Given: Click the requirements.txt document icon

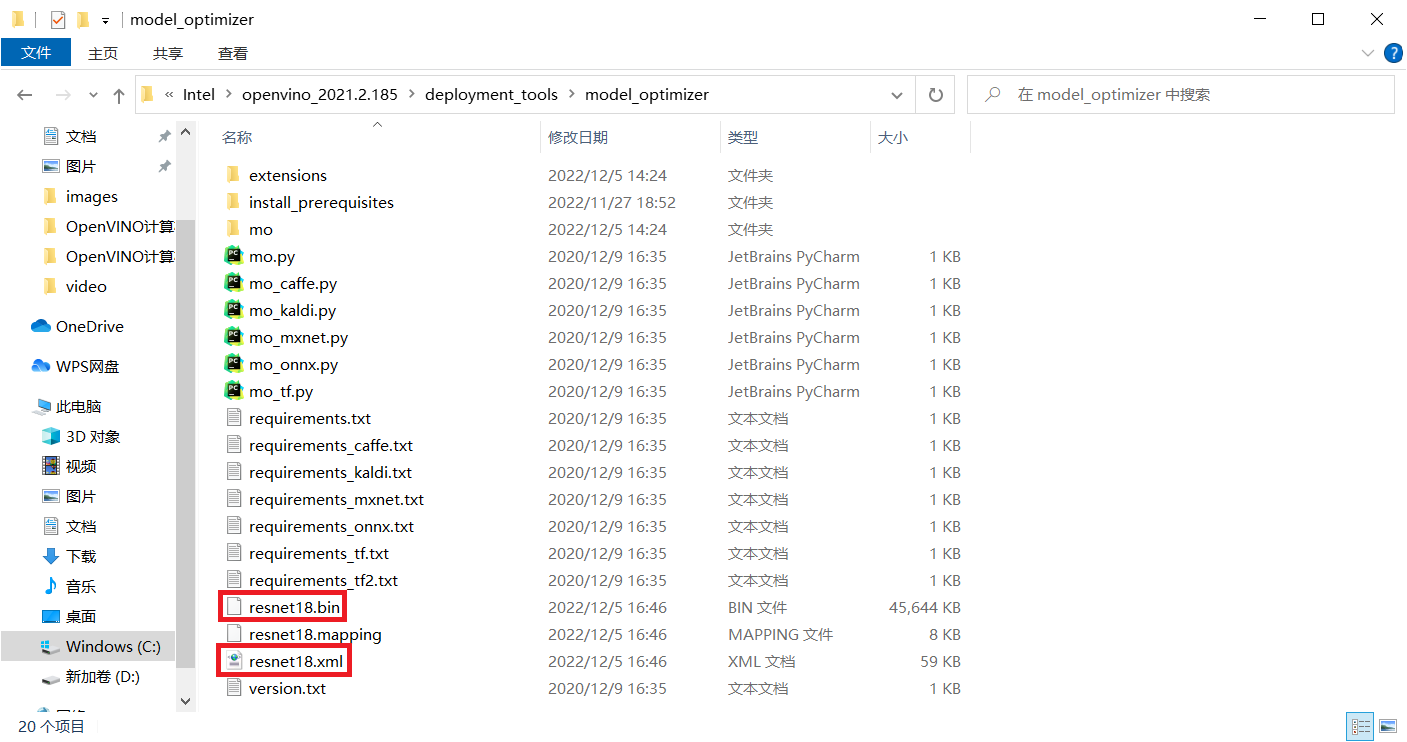Looking at the screenshot, I should 233,418.
